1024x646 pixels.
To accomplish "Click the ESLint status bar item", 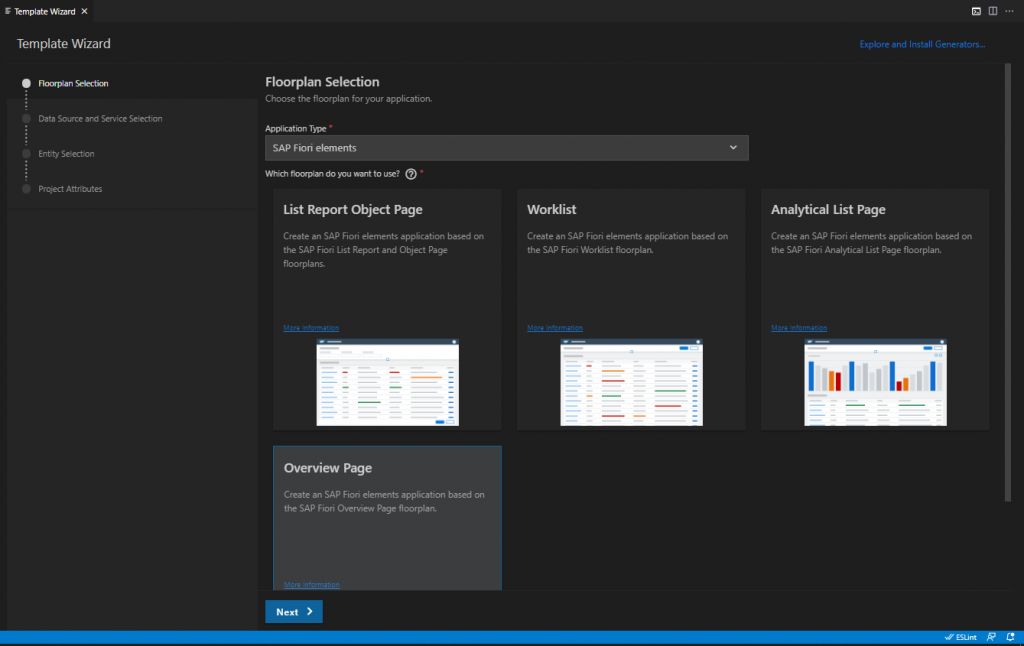I will [961, 637].
